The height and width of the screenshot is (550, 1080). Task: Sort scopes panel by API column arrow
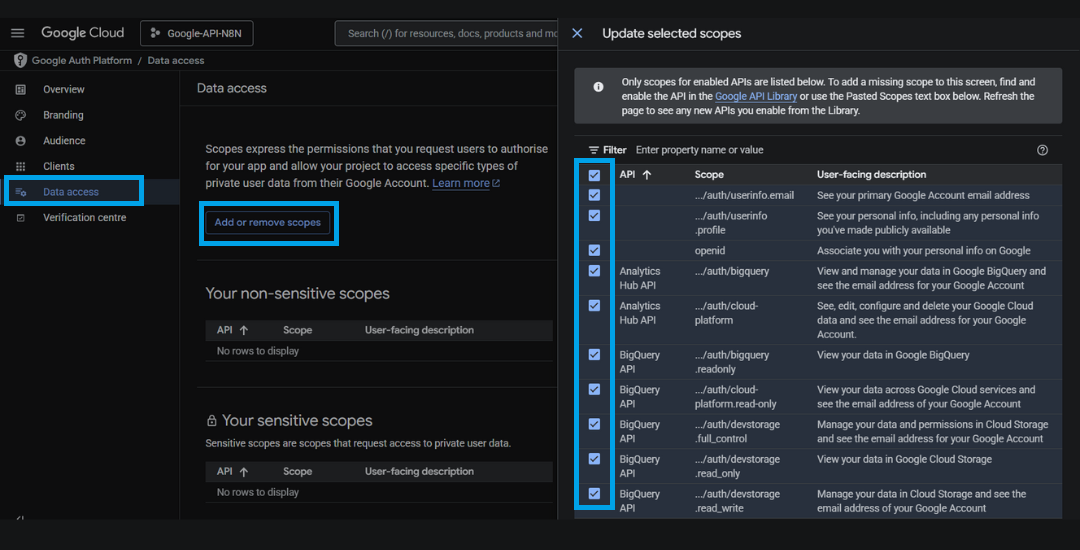(x=647, y=175)
